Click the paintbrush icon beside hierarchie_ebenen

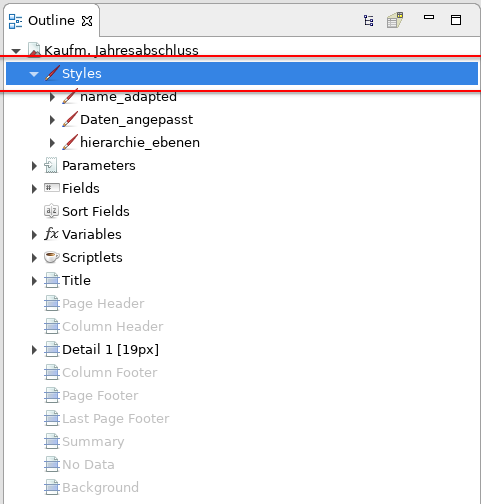(70, 142)
